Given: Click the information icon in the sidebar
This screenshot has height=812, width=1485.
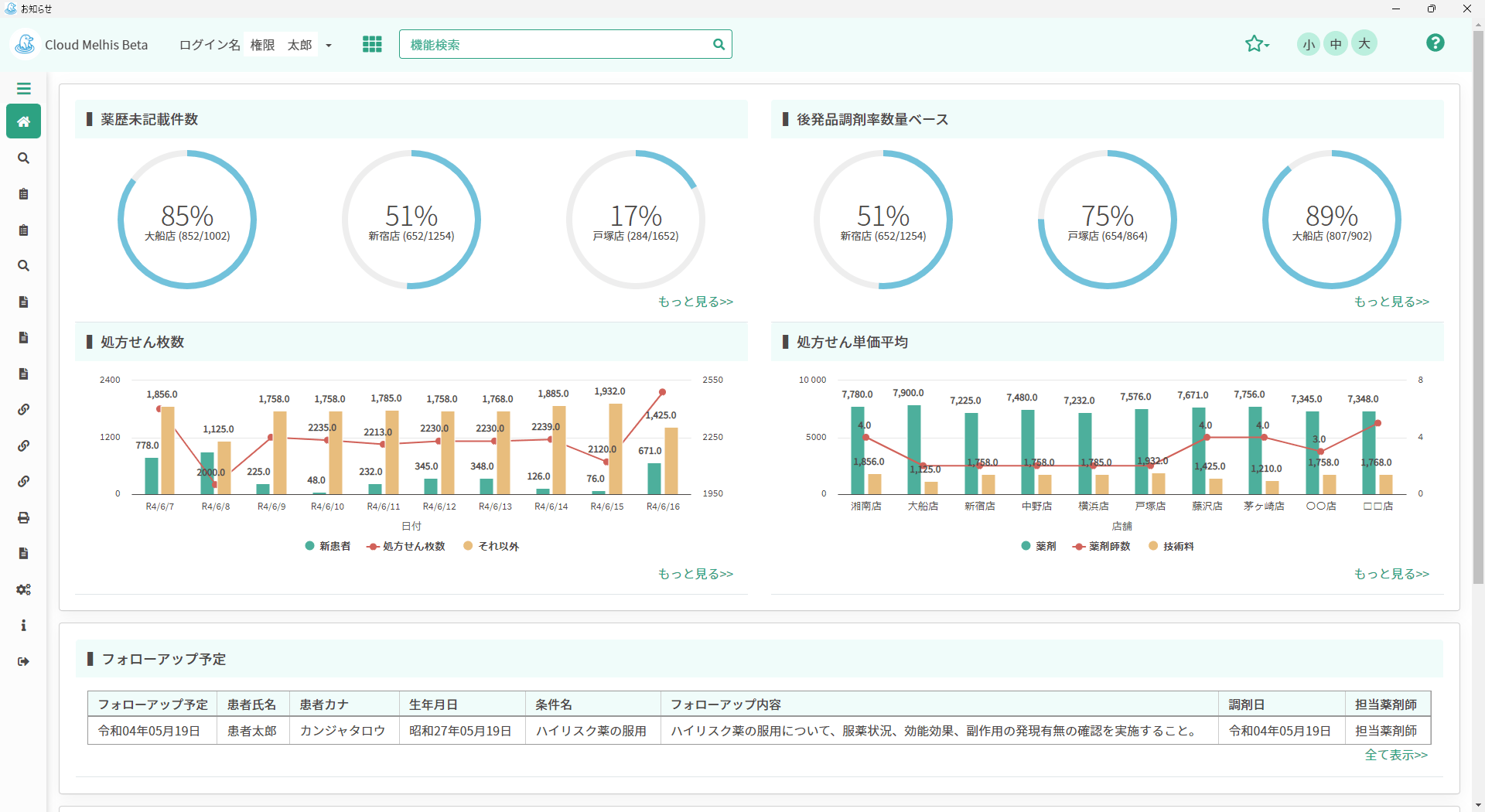Looking at the screenshot, I should coord(23,625).
